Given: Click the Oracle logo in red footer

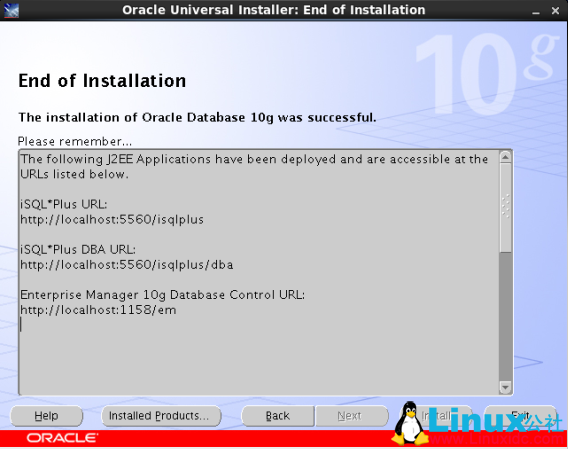Looking at the screenshot, I should (62, 438).
